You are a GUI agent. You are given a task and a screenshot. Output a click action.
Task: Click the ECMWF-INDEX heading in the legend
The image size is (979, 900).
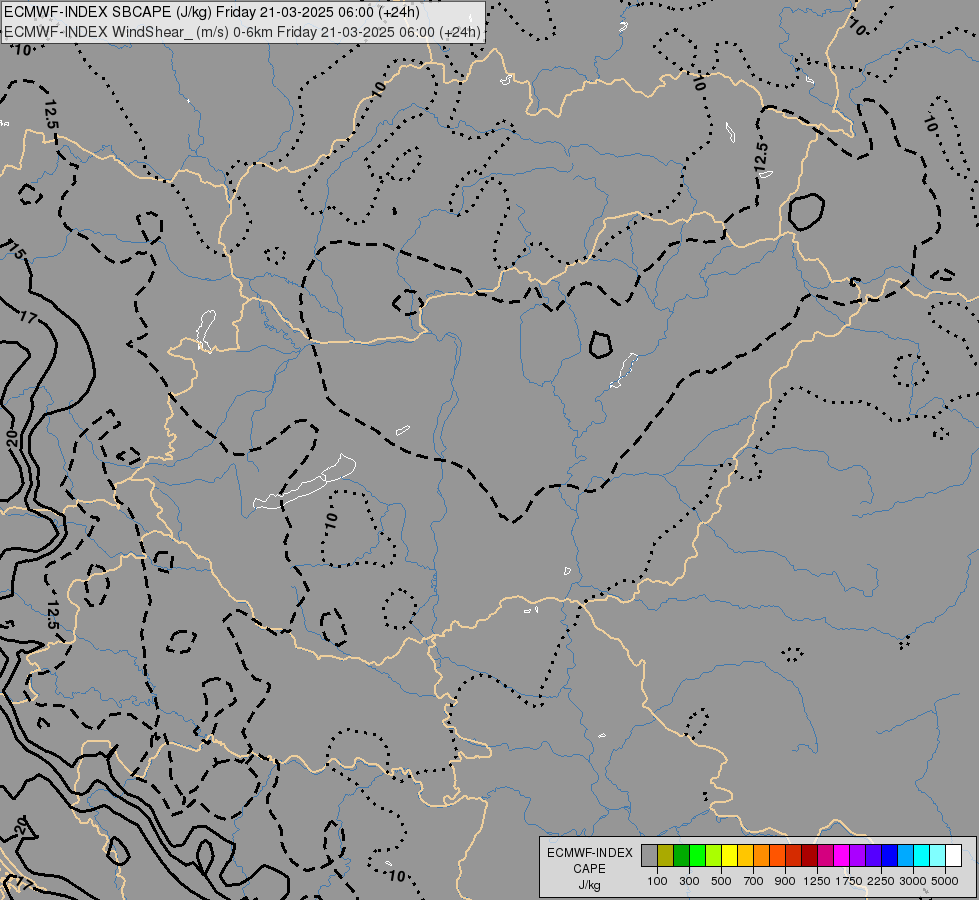tap(589, 853)
